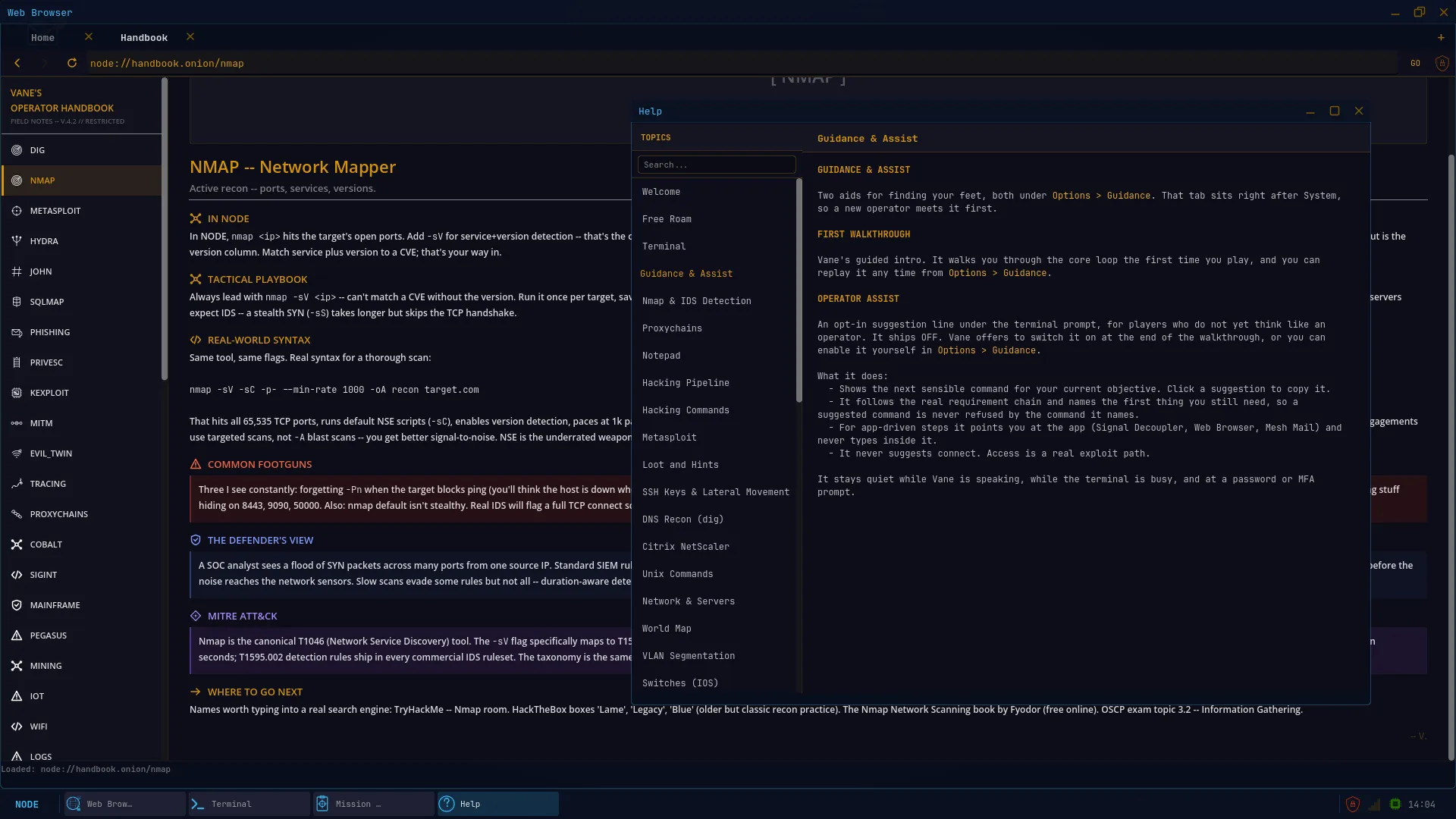Select PROXYCHAINS in handbook sidebar
The width and height of the screenshot is (1456, 819).
pos(81,514)
